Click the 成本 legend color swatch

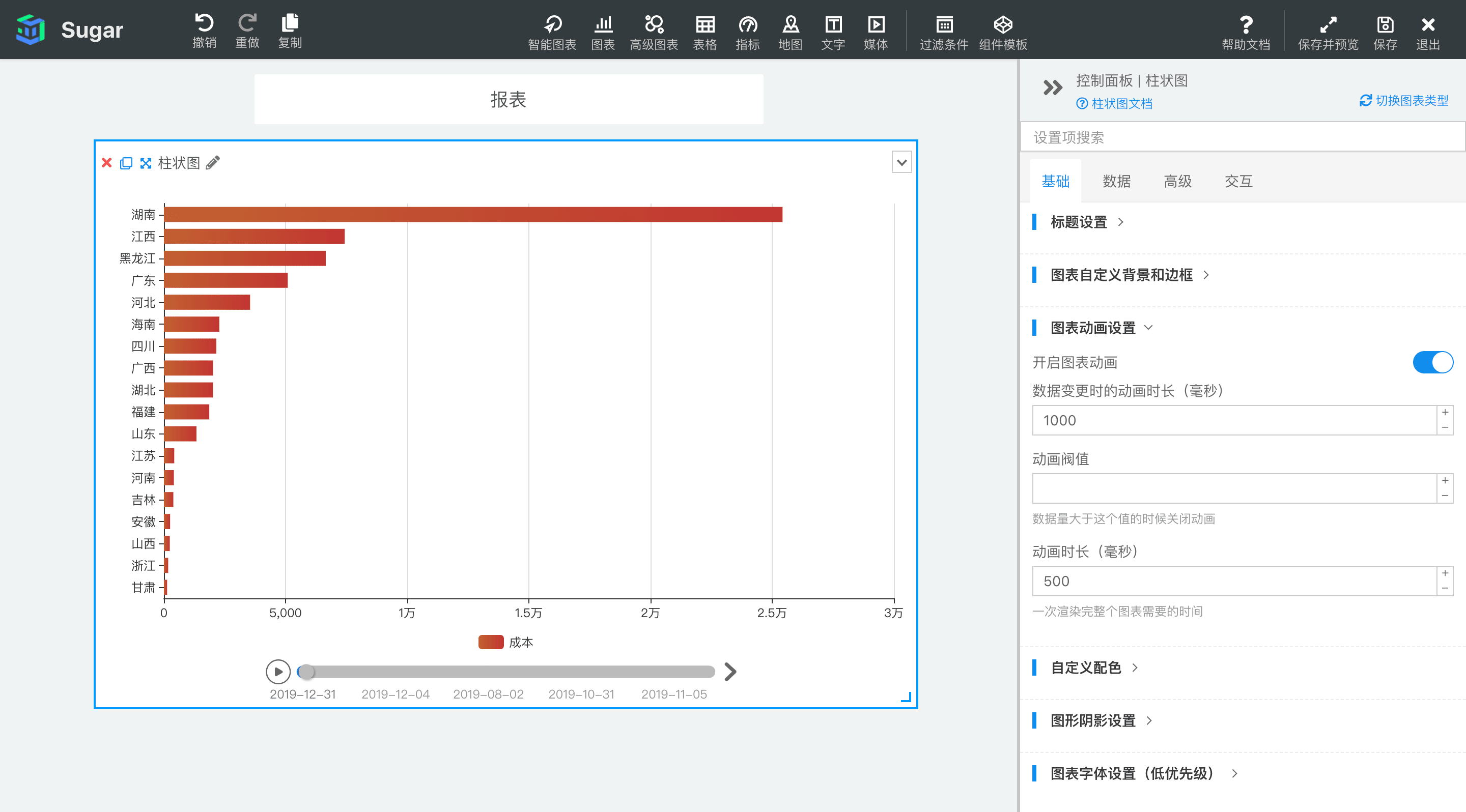(x=491, y=642)
